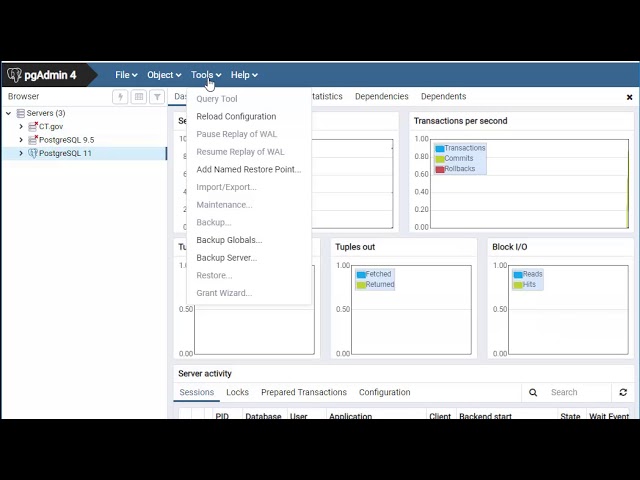Image resolution: width=640 pixels, height=480 pixels.
Task: Click the disconnected CT.gov server icon
Action: (x=33, y=127)
